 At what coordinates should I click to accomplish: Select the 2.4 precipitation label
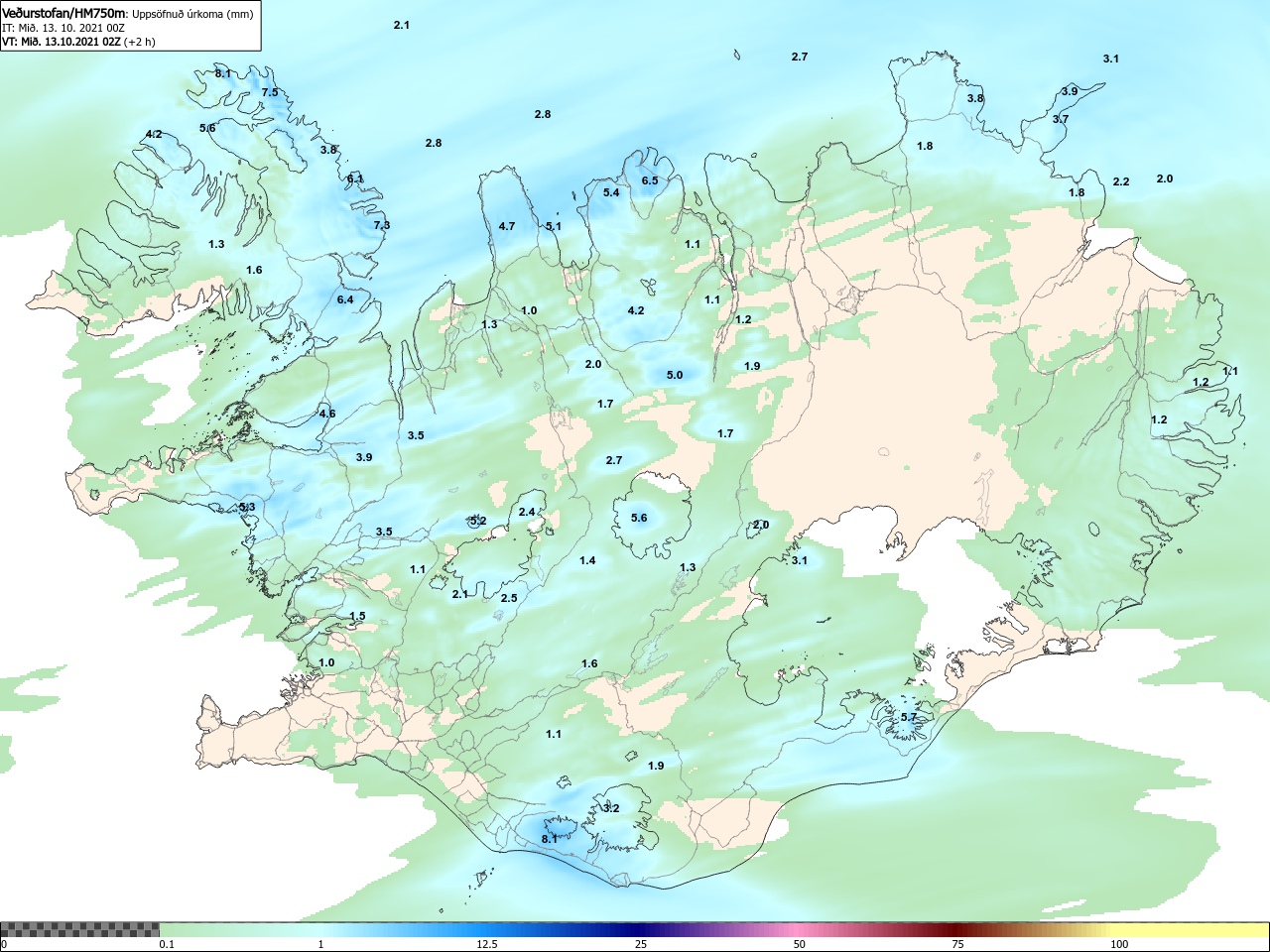527,512
